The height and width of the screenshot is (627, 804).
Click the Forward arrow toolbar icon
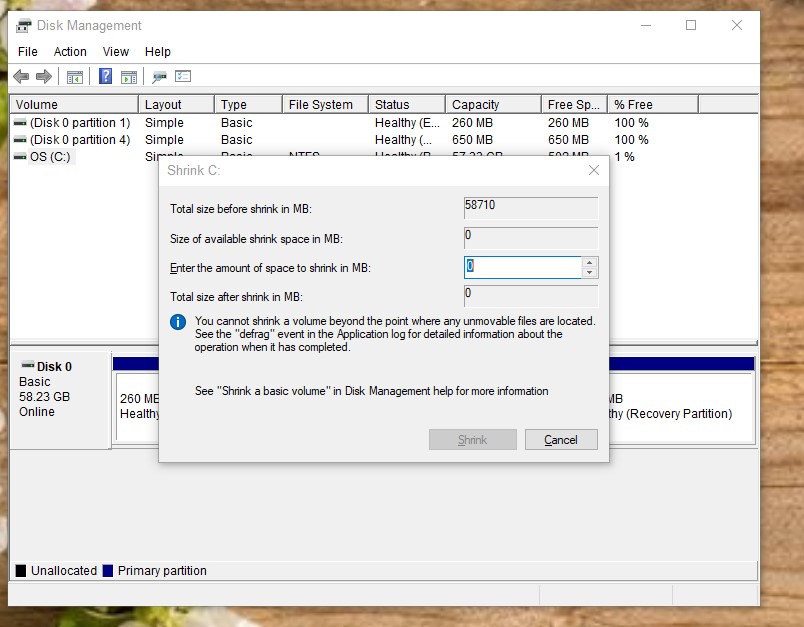coord(44,77)
